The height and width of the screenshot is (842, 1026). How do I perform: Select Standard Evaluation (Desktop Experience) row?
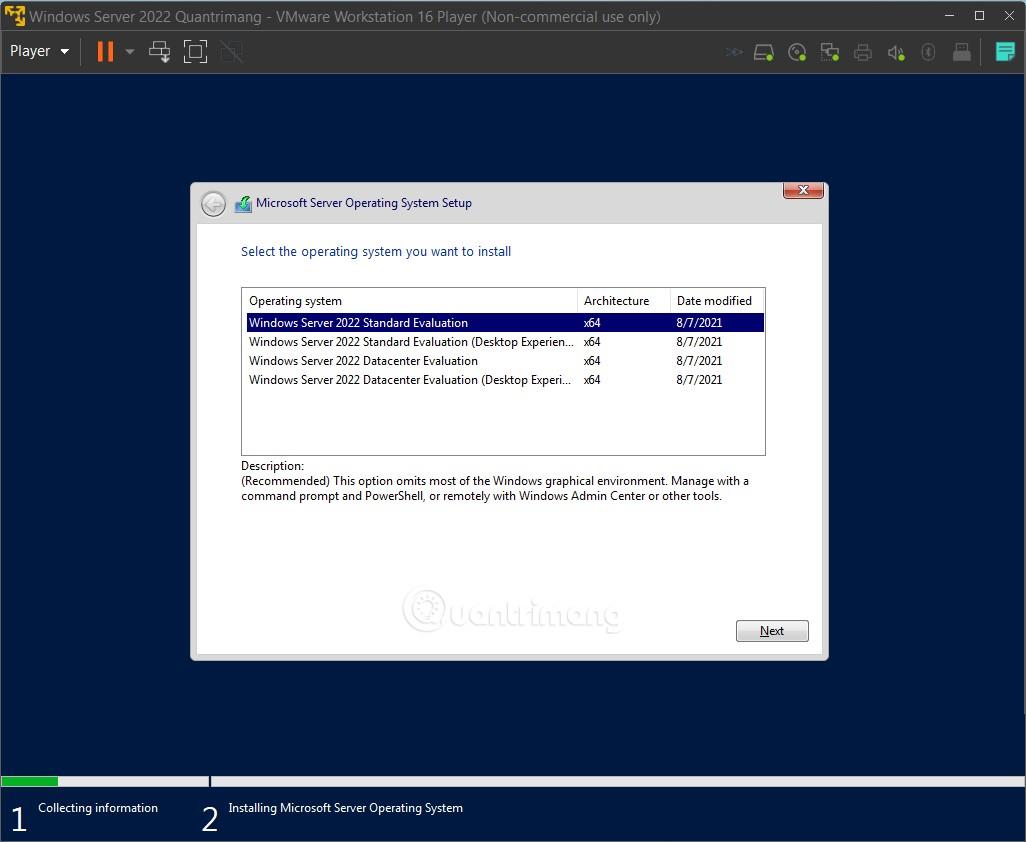505,342
